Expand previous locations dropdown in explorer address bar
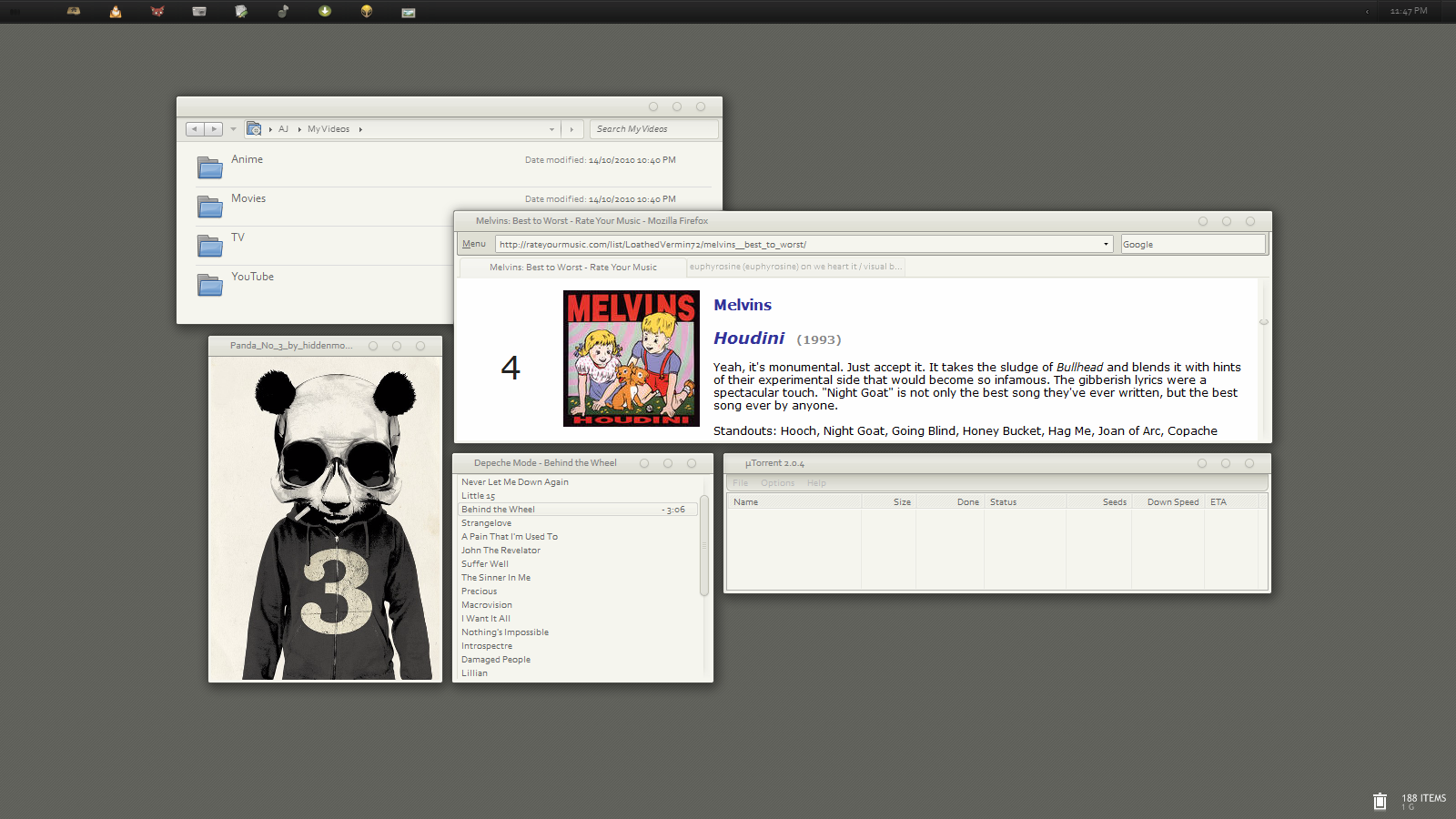The image size is (1456, 819). tap(551, 129)
